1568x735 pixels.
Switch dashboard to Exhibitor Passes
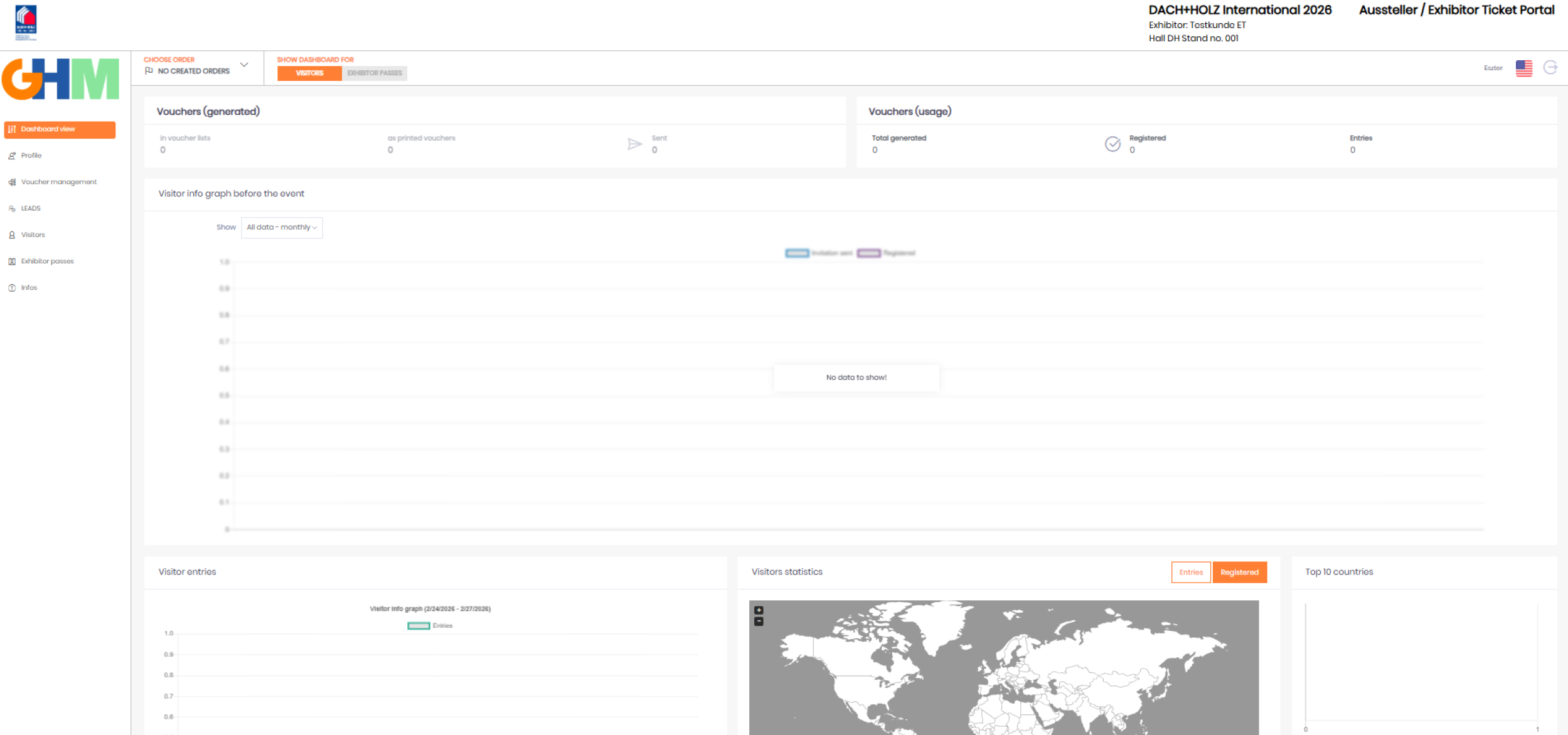coord(375,73)
